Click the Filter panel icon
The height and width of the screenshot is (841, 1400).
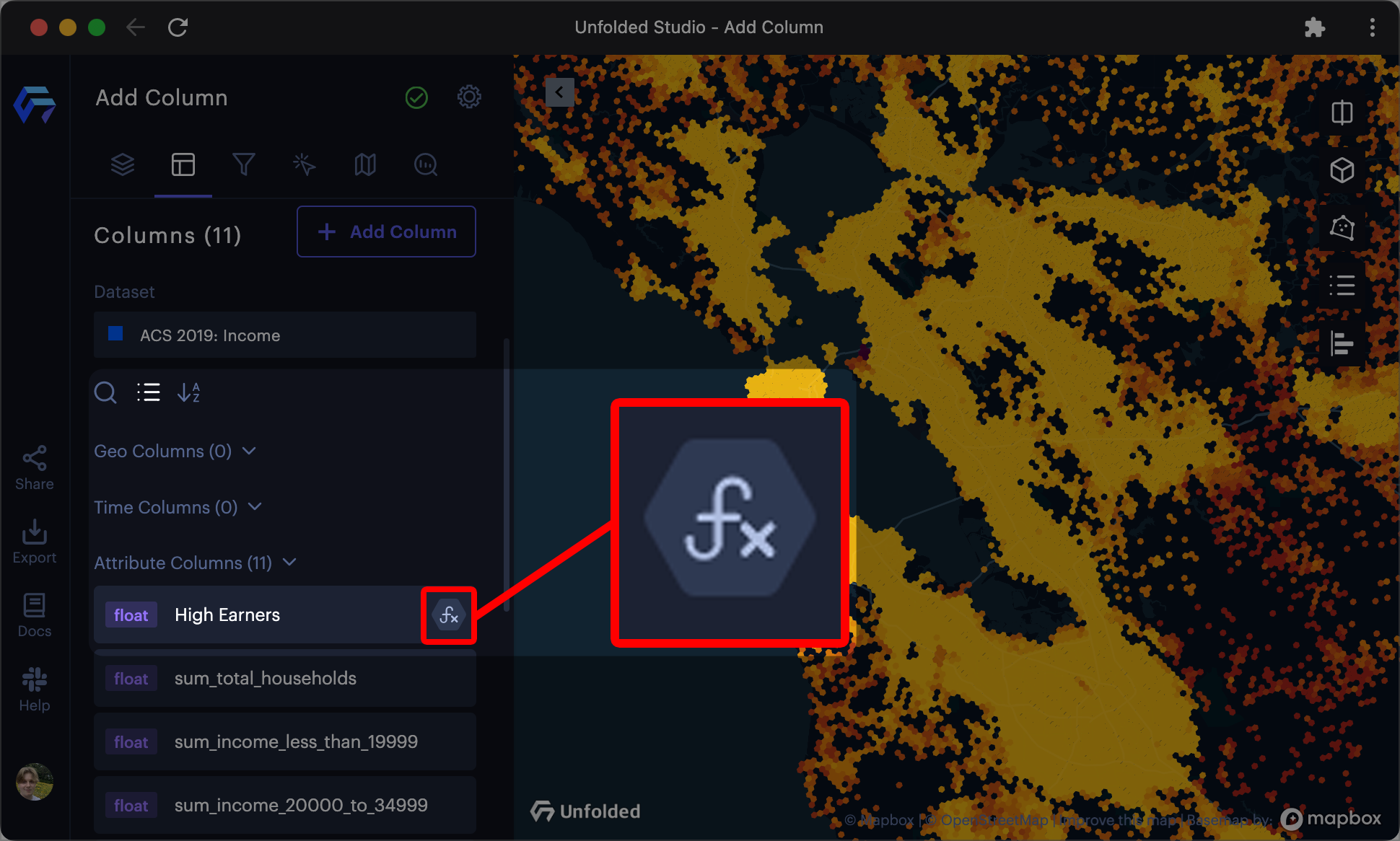tap(244, 164)
